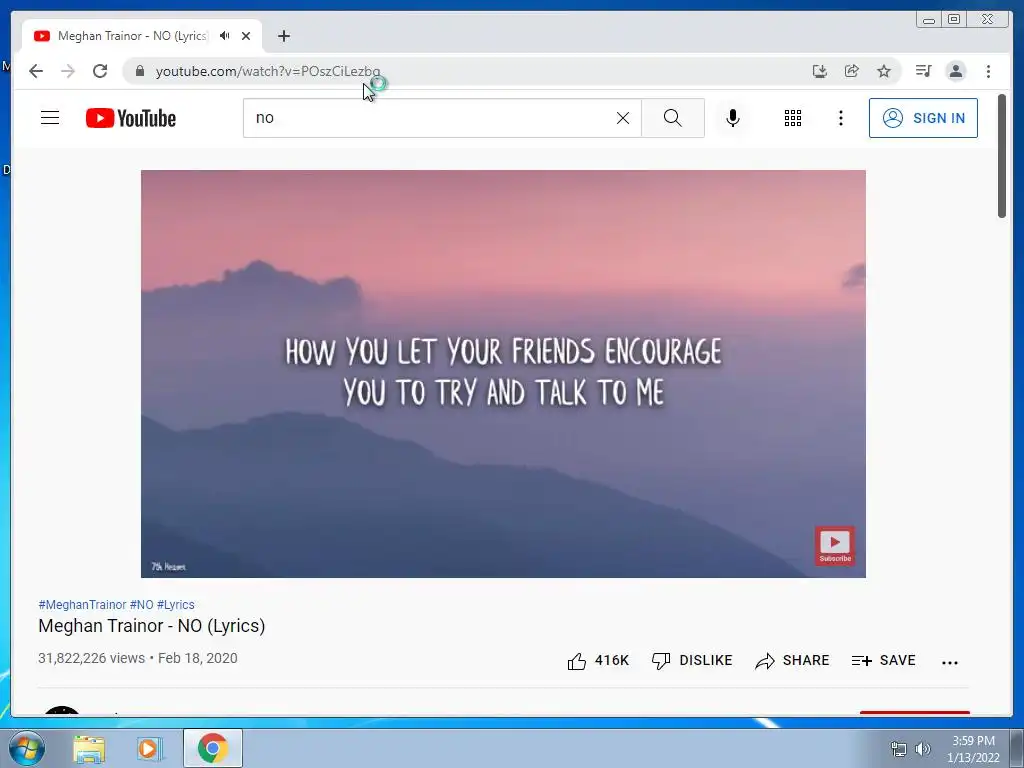The width and height of the screenshot is (1024, 768).
Task: Click the SHARE button
Action: coord(792,661)
